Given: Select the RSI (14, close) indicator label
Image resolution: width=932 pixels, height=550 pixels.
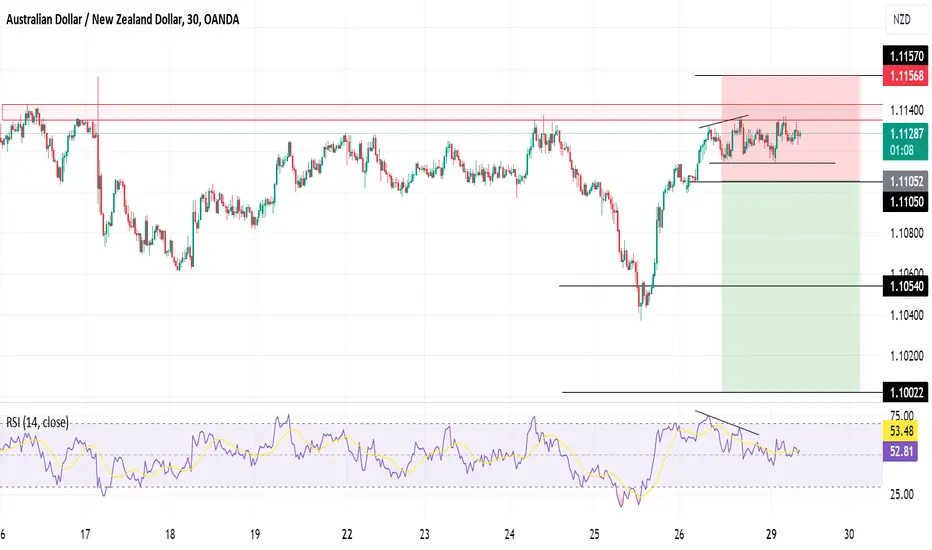Looking at the screenshot, I should [x=37, y=422].
